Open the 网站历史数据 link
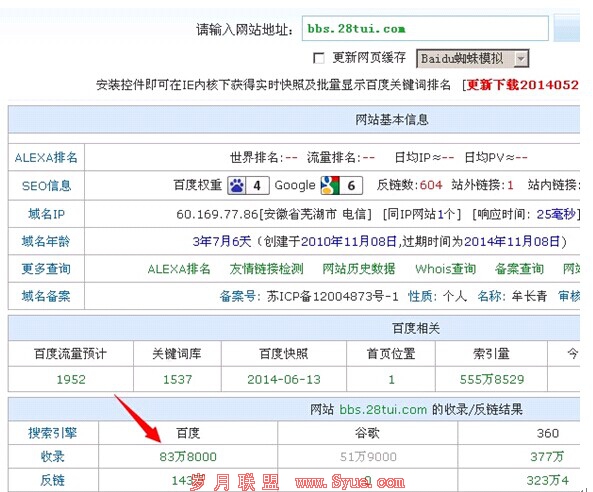 [359, 269]
